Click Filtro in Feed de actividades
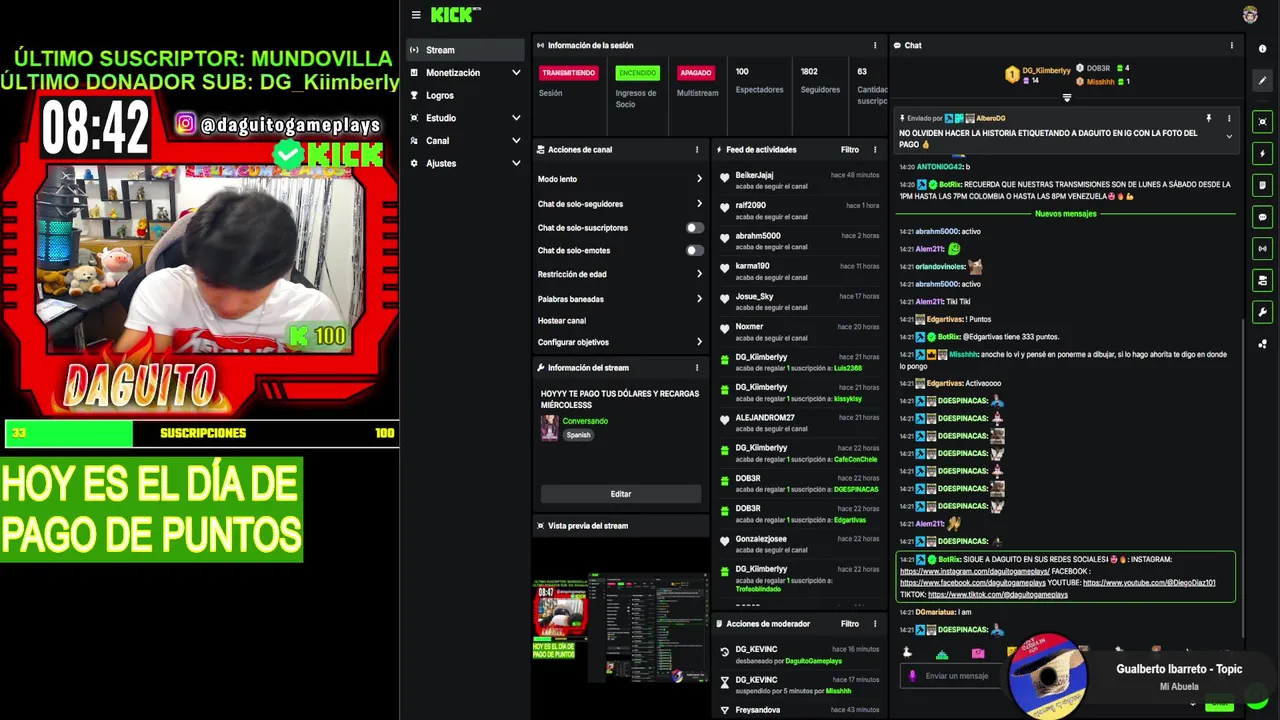This screenshot has width=1280, height=720. click(850, 150)
